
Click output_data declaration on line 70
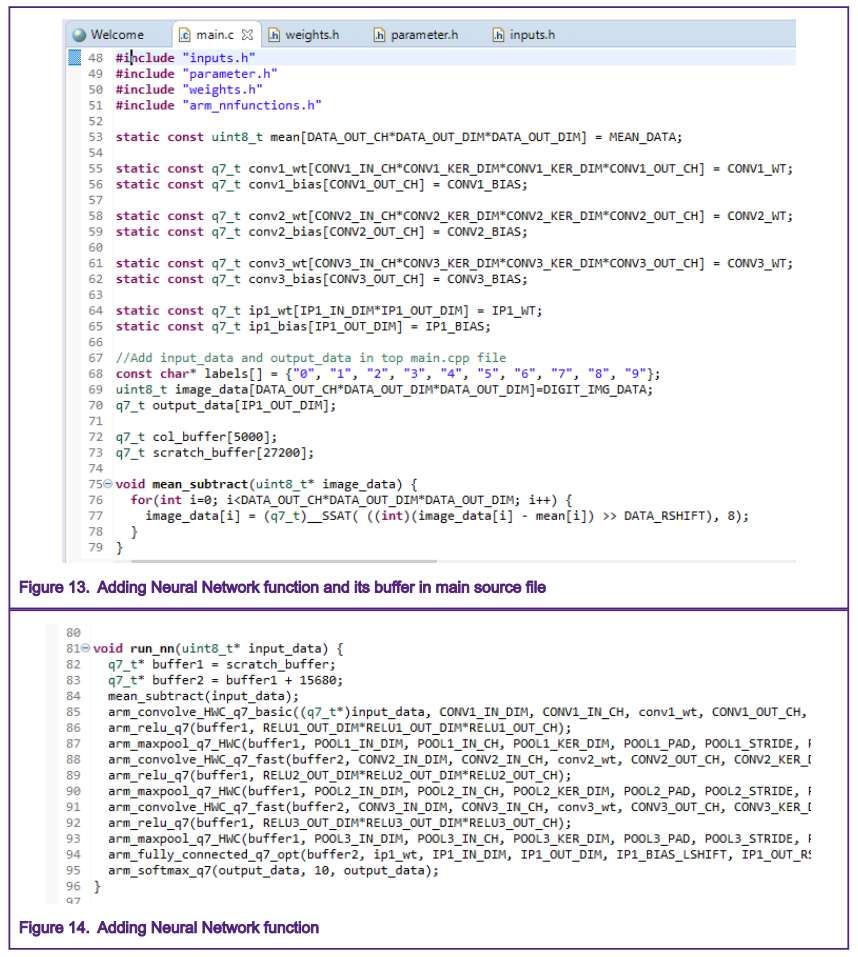point(194,405)
